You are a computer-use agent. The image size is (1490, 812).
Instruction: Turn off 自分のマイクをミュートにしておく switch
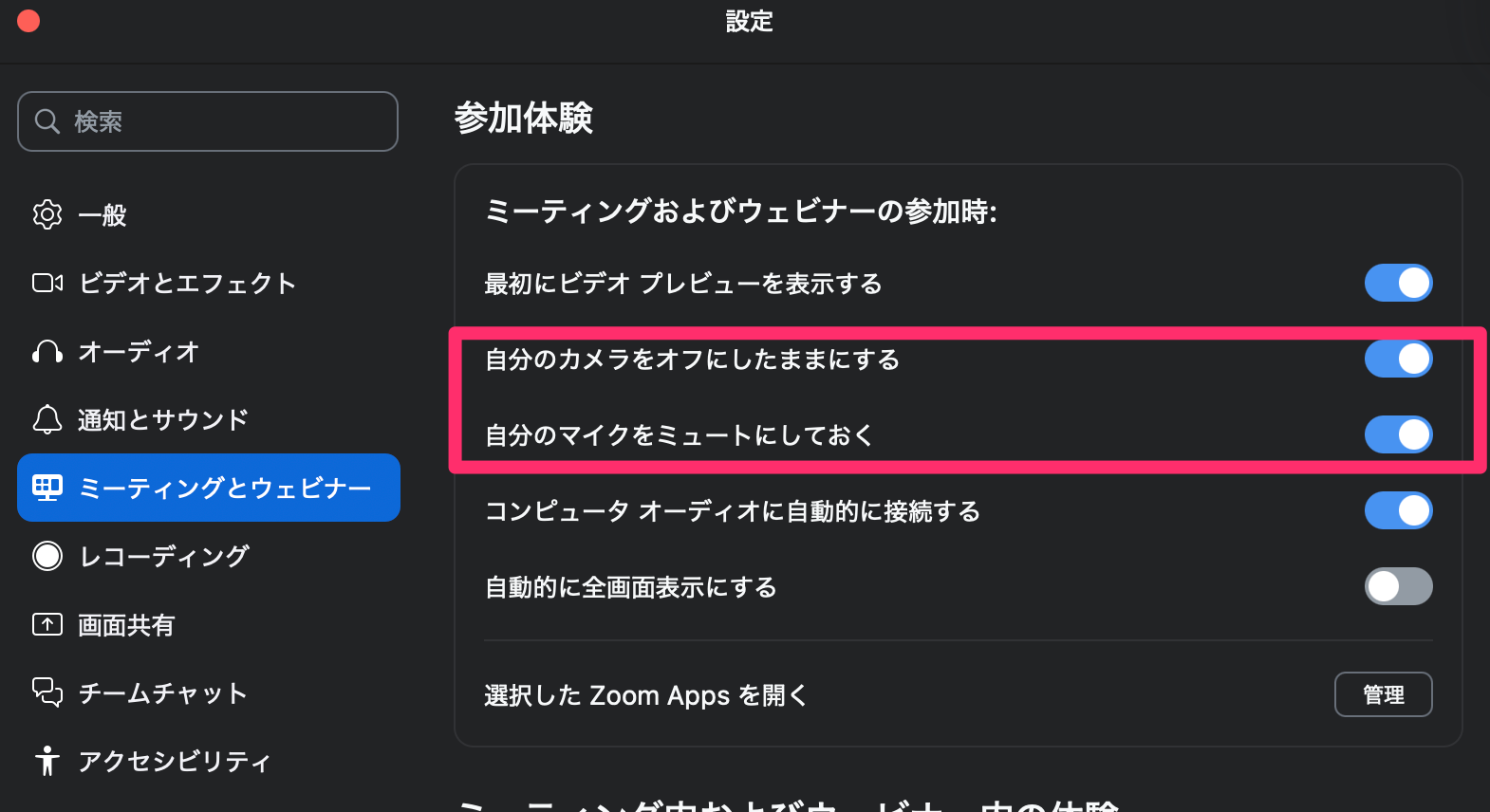[x=1398, y=434]
